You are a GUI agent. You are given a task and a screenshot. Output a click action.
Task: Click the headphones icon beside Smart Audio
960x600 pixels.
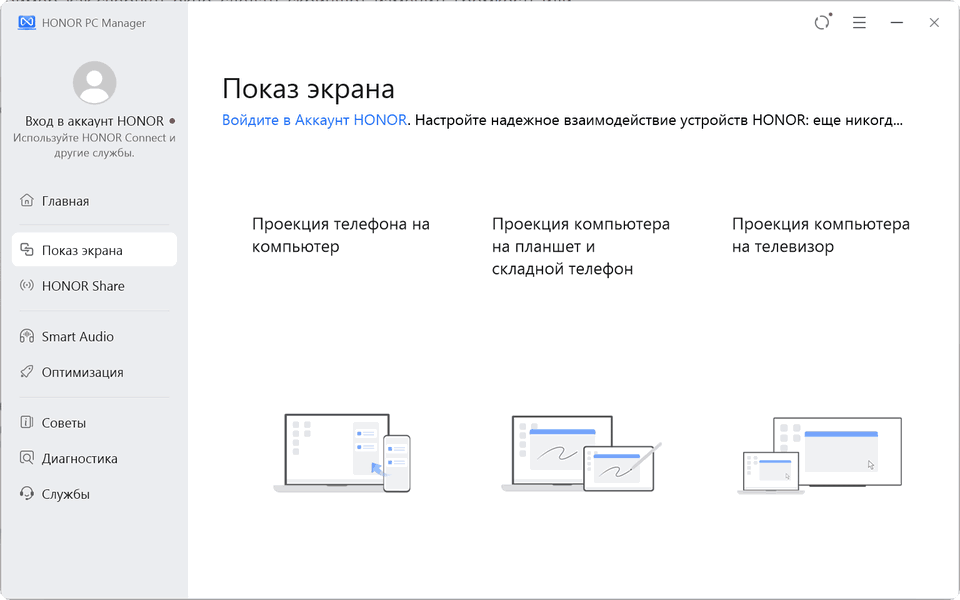coord(26,336)
